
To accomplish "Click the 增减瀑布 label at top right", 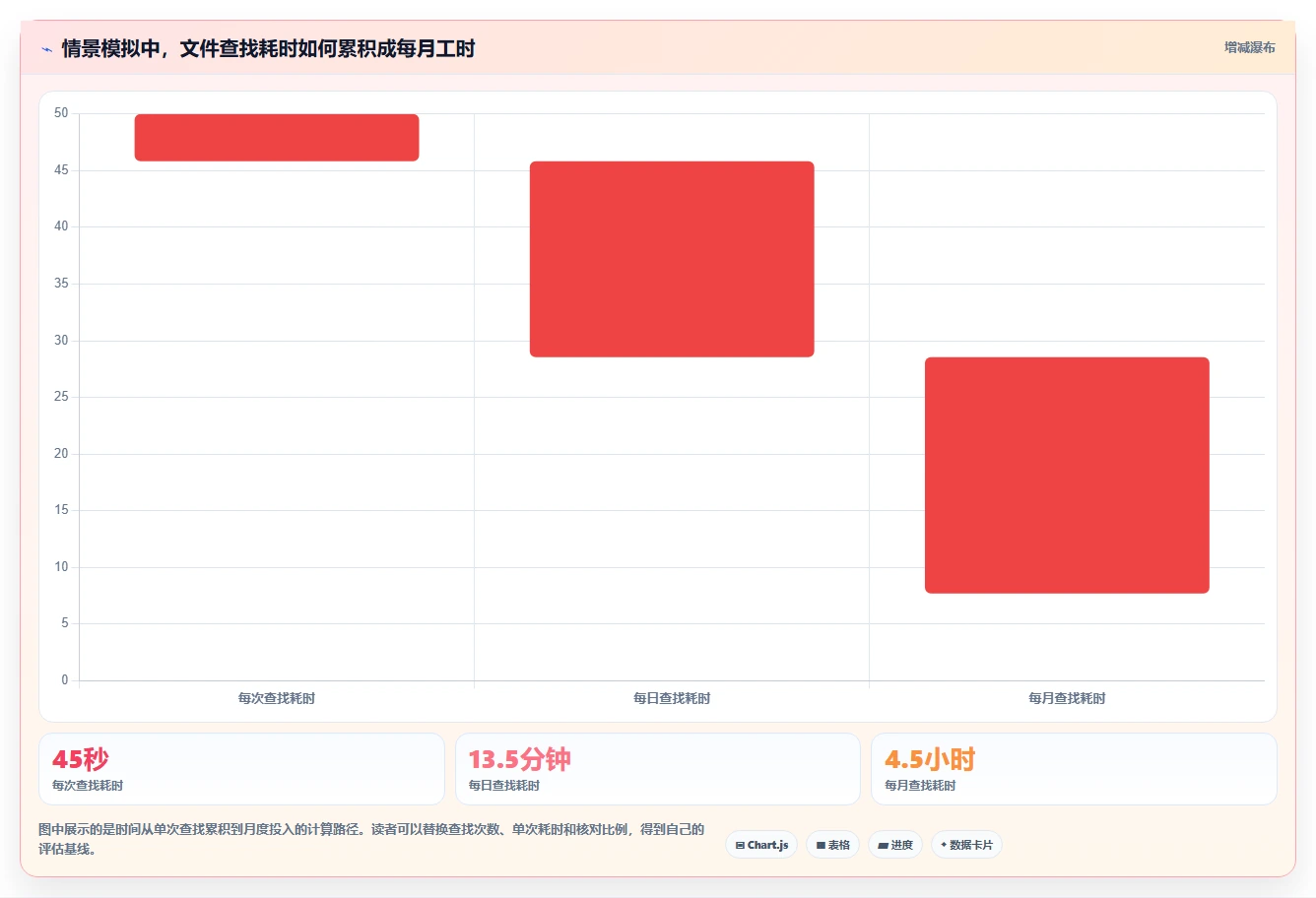I will (1249, 47).
